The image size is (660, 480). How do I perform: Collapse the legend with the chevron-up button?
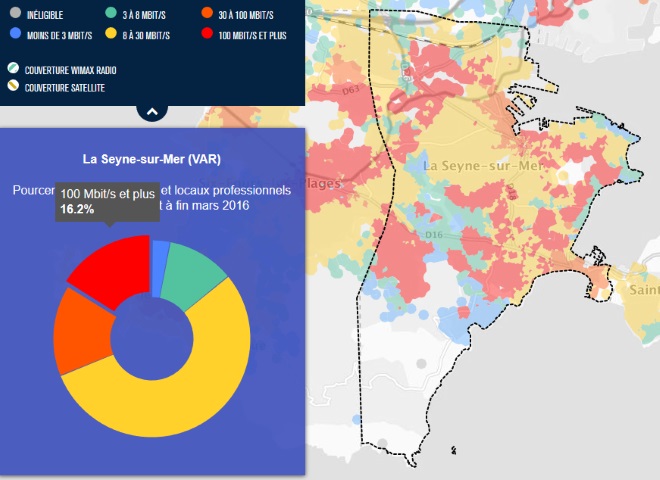[152, 111]
